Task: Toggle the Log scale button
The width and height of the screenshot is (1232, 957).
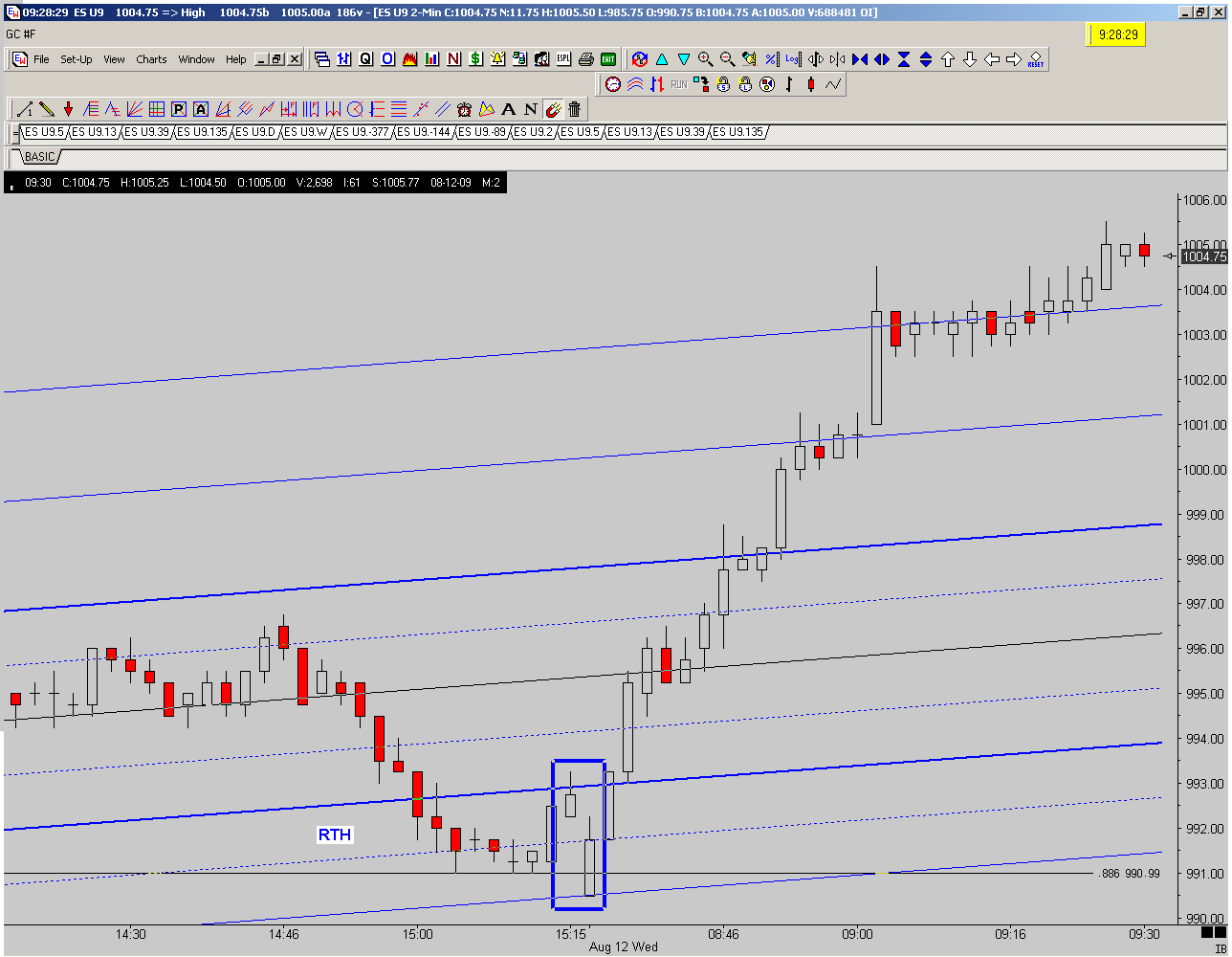Action: click(x=793, y=58)
